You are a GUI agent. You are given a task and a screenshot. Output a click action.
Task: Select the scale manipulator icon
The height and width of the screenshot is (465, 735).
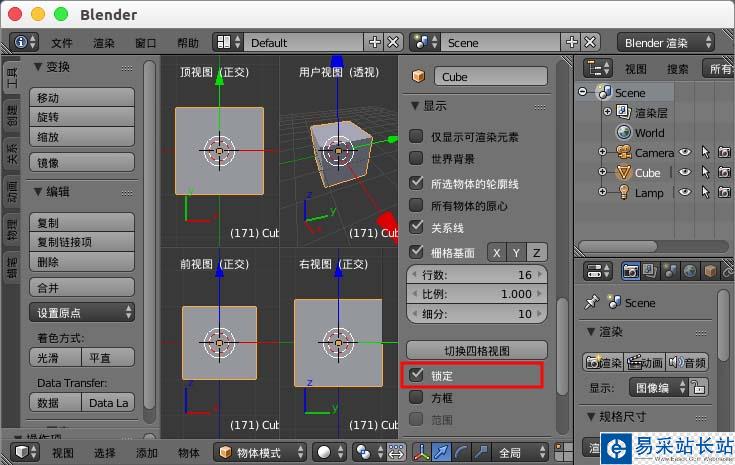tap(481, 452)
